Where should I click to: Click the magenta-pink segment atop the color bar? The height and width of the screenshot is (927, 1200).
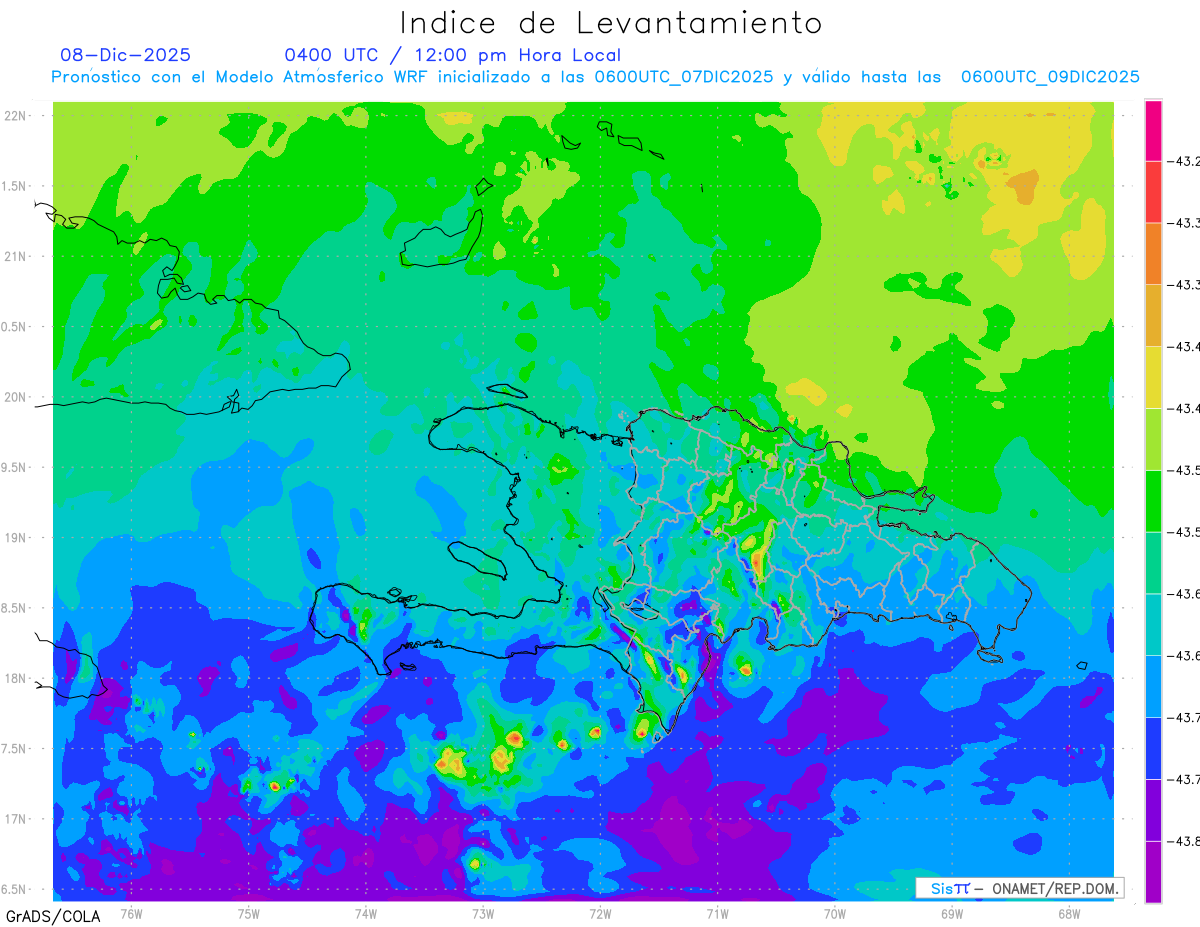pyautogui.click(x=1153, y=131)
